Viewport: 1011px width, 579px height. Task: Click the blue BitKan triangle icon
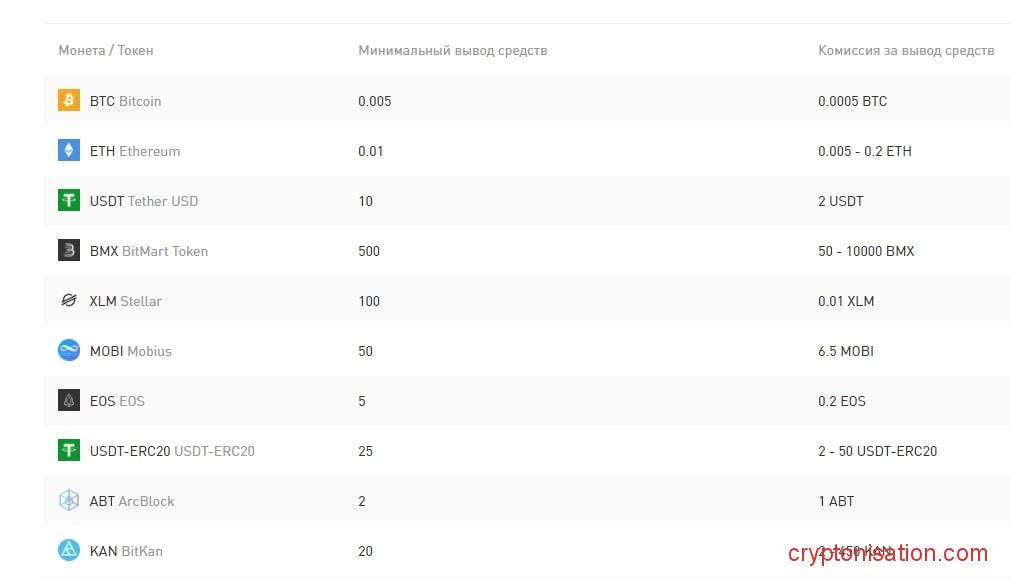(x=68, y=550)
